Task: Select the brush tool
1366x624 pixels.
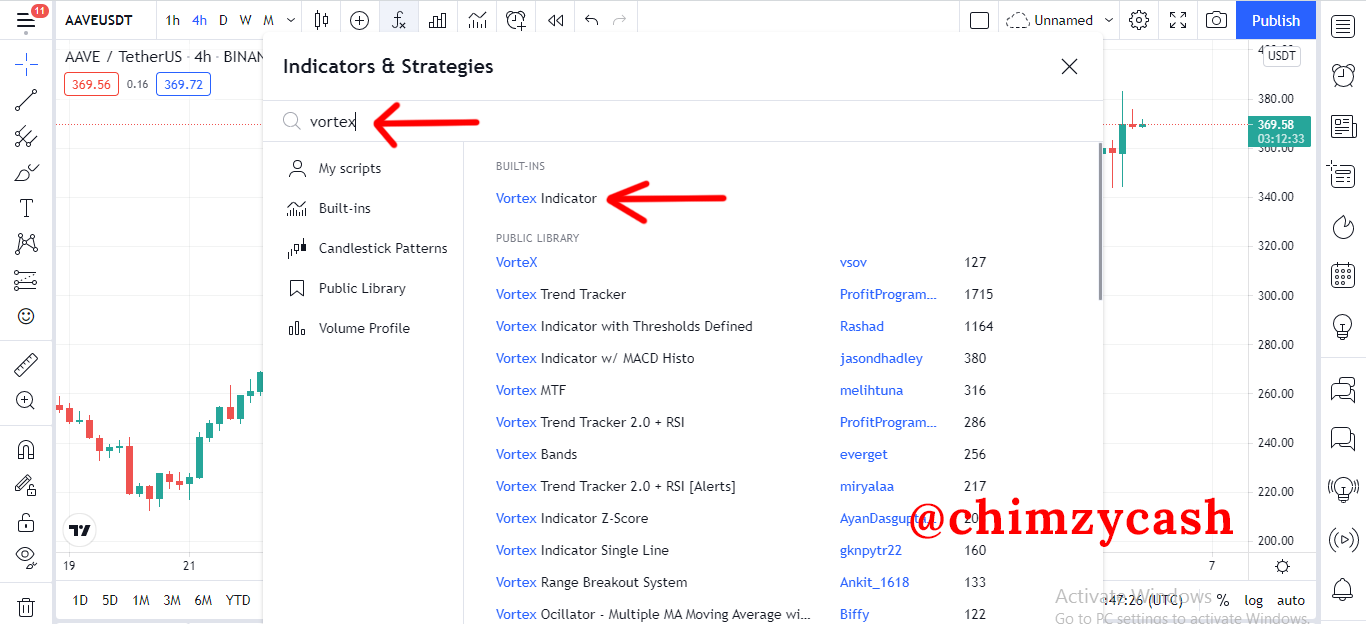Action: pos(26,173)
